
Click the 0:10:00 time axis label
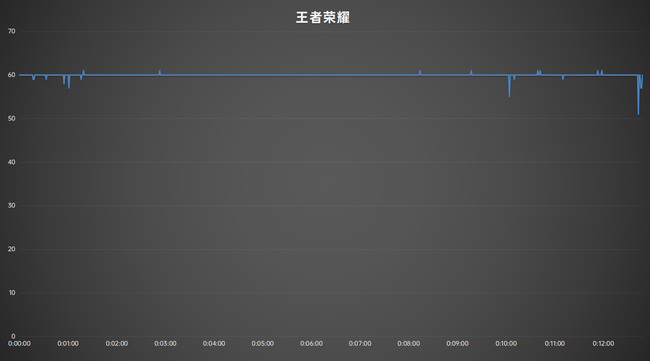506,344
